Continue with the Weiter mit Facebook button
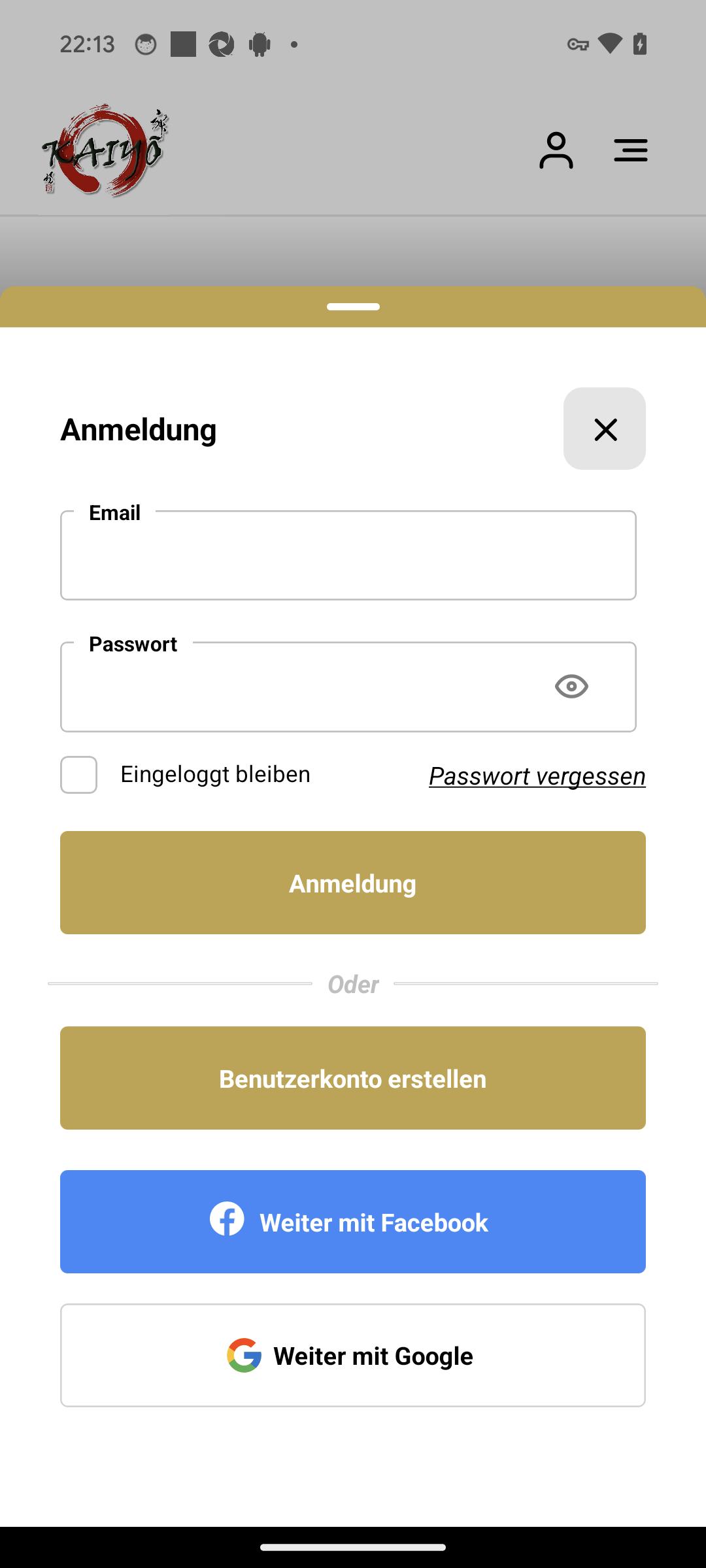The width and height of the screenshot is (706, 1568). [353, 1222]
